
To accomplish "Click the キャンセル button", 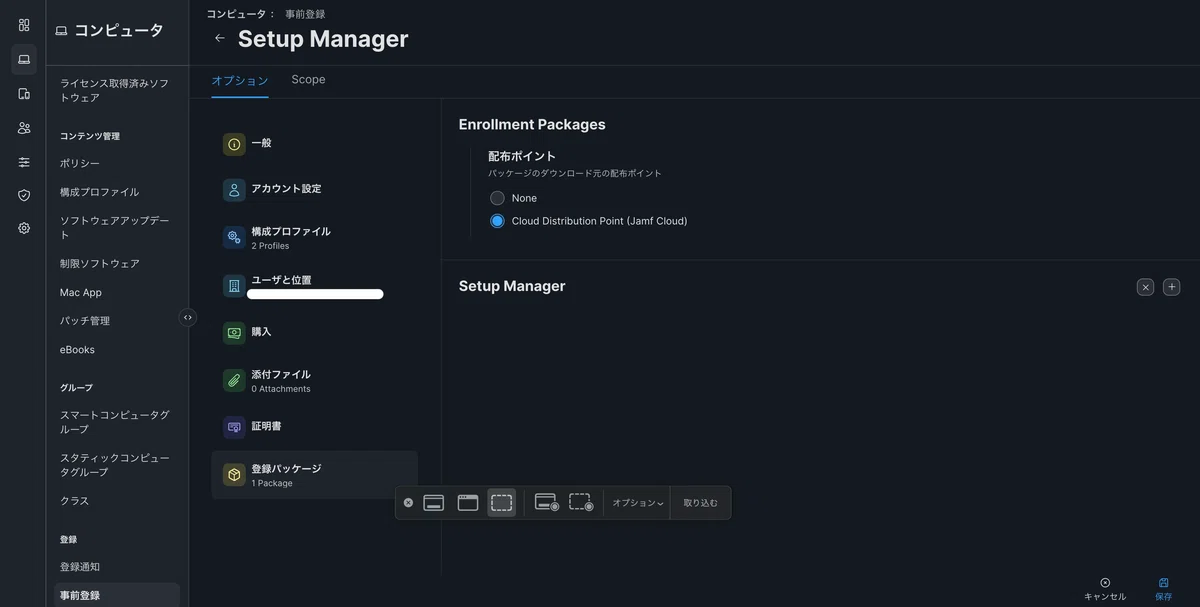I will click(x=1105, y=589).
